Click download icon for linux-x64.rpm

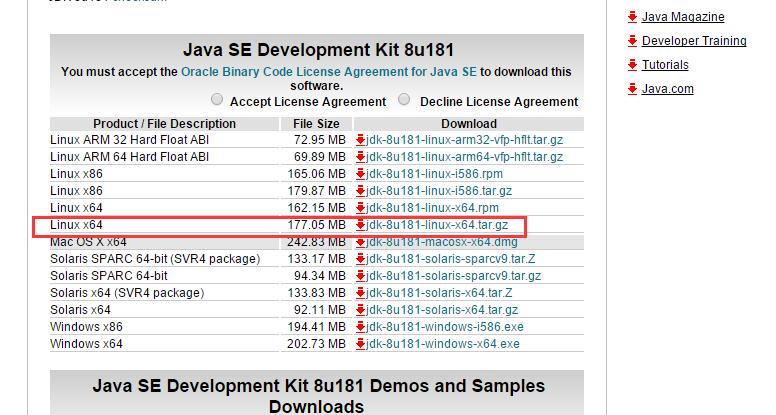360,208
